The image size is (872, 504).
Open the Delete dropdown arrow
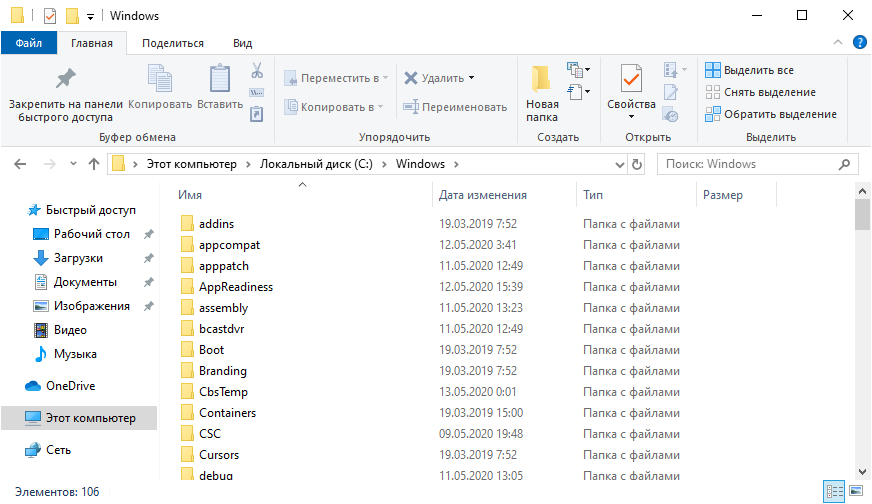pyautogui.click(x=471, y=78)
